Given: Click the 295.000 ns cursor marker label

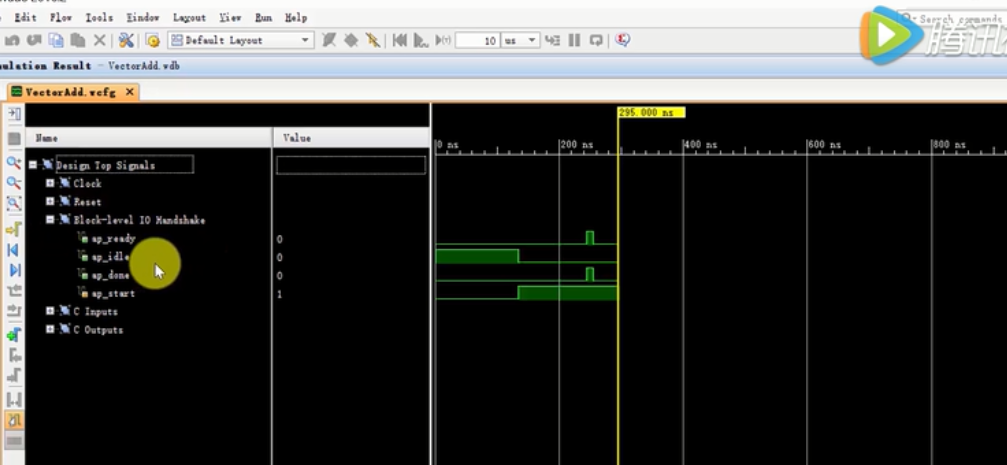Looking at the screenshot, I should (651, 112).
